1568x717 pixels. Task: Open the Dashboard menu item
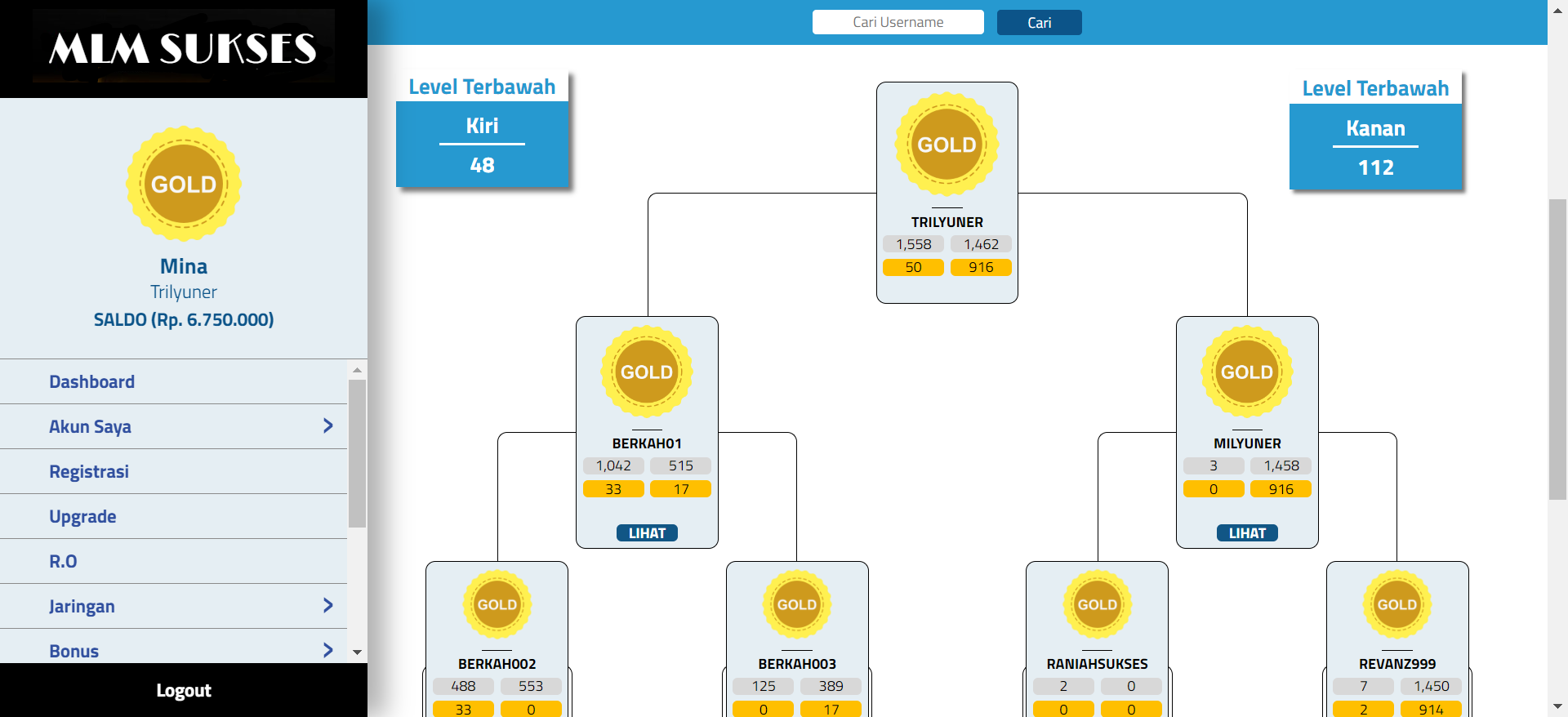(x=91, y=382)
